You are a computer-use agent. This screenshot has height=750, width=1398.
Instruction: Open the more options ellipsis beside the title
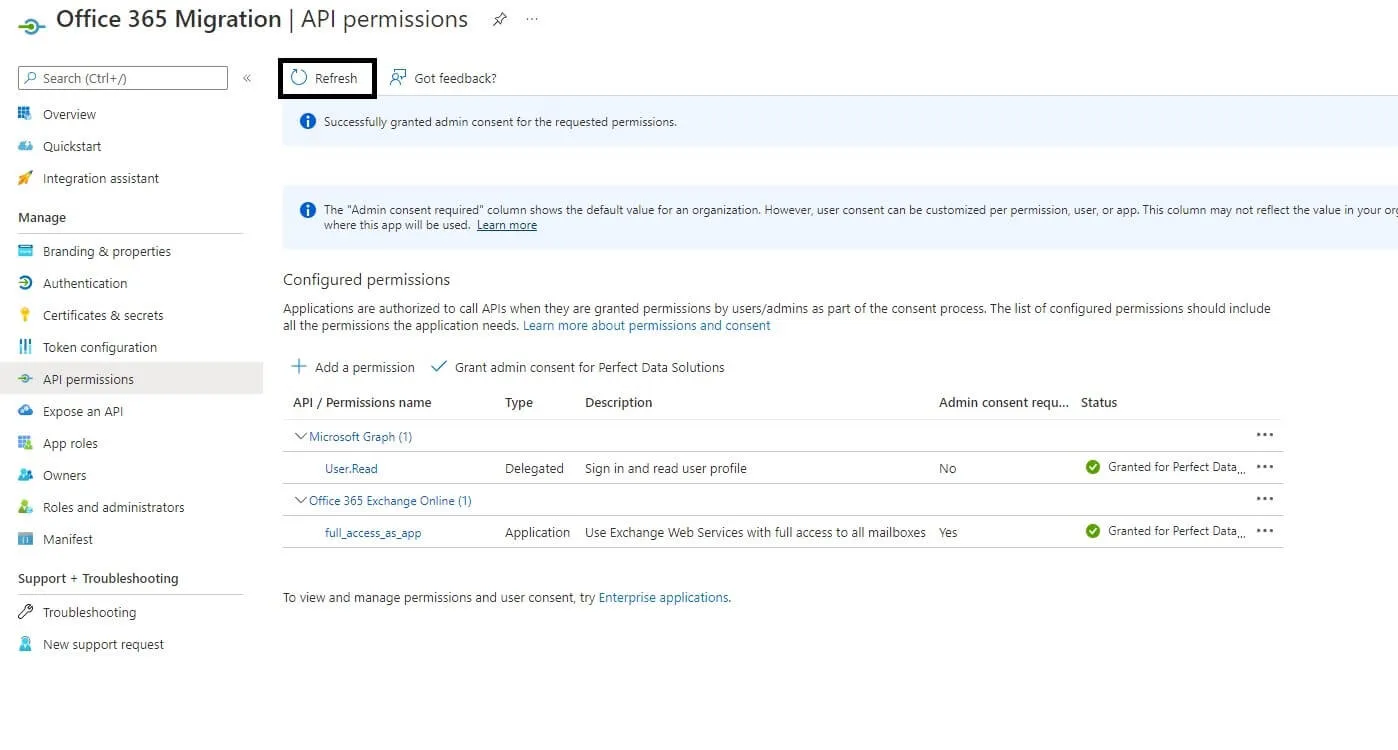[532, 19]
